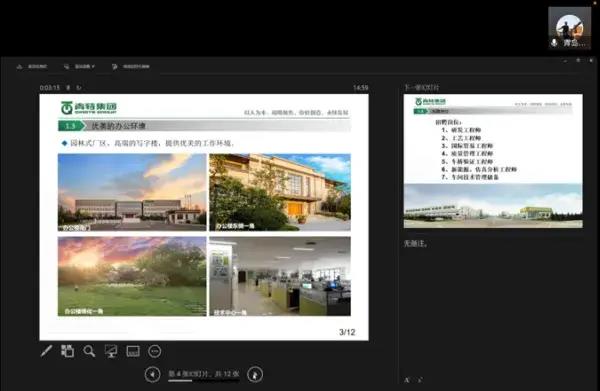Screen dimensions: 600x391
Task: Select the pen and laser pointer tool
Action: click(x=46, y=351)
